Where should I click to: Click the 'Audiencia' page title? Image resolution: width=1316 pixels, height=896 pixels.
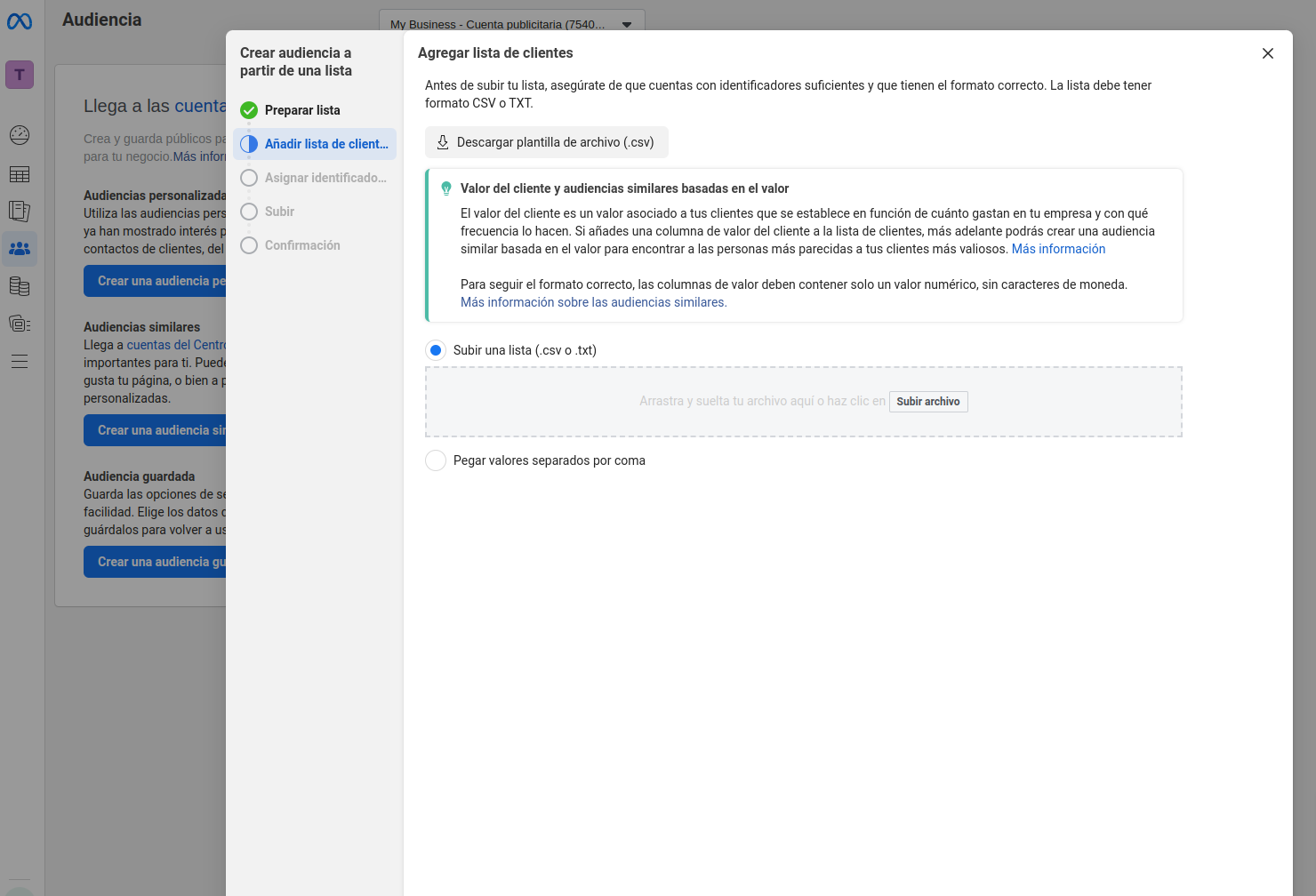coord(101,20)
